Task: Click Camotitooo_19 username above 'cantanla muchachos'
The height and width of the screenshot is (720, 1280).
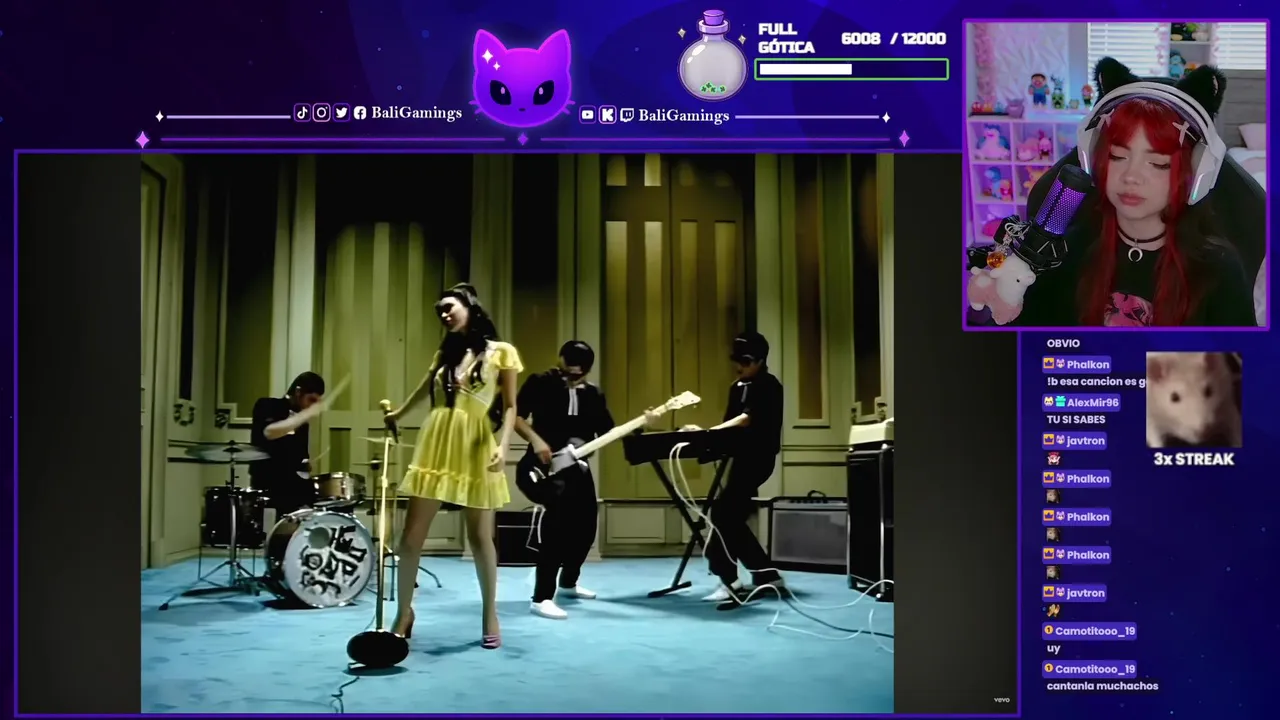Action: coord(1095,669)
